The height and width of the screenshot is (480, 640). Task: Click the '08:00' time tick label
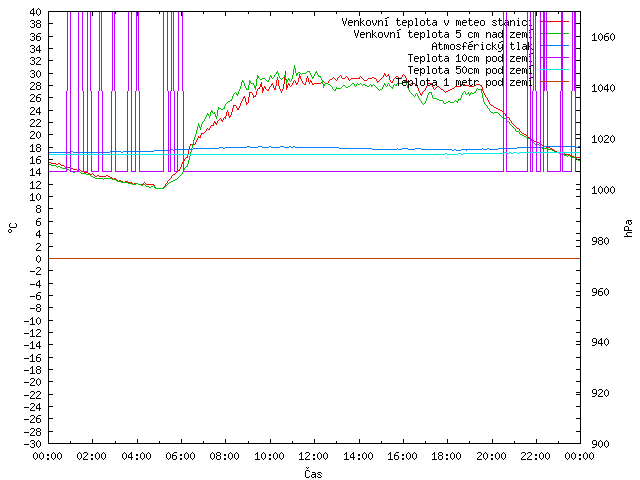[225, 456]
